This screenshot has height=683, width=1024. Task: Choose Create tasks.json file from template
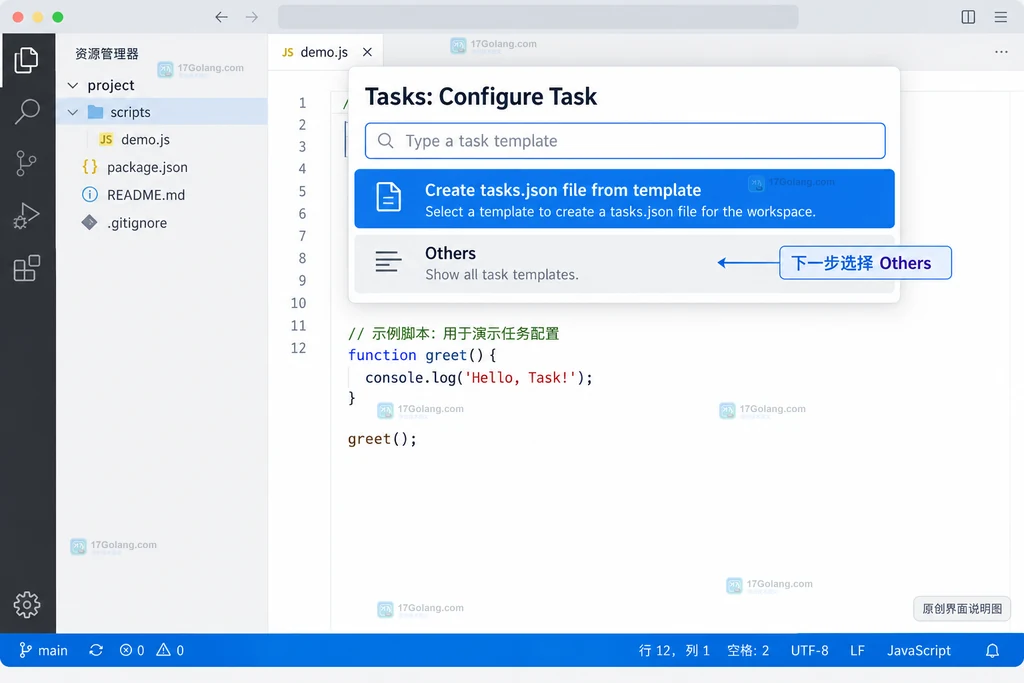coord(624,199)
